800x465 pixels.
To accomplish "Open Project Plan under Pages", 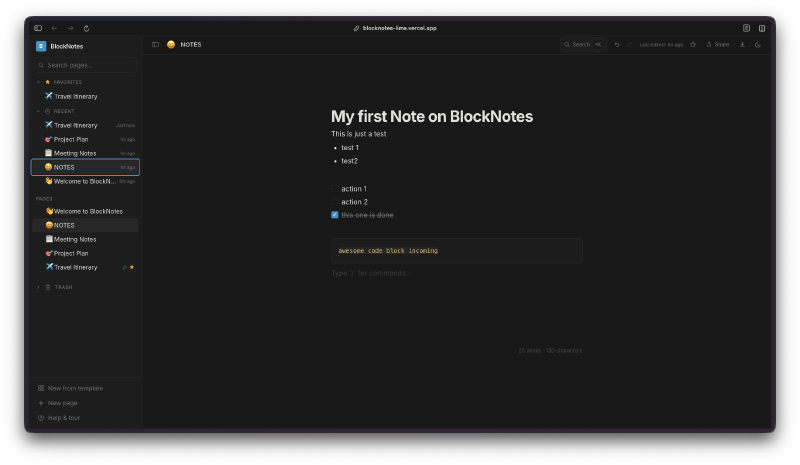I will [x=85, y=253].
